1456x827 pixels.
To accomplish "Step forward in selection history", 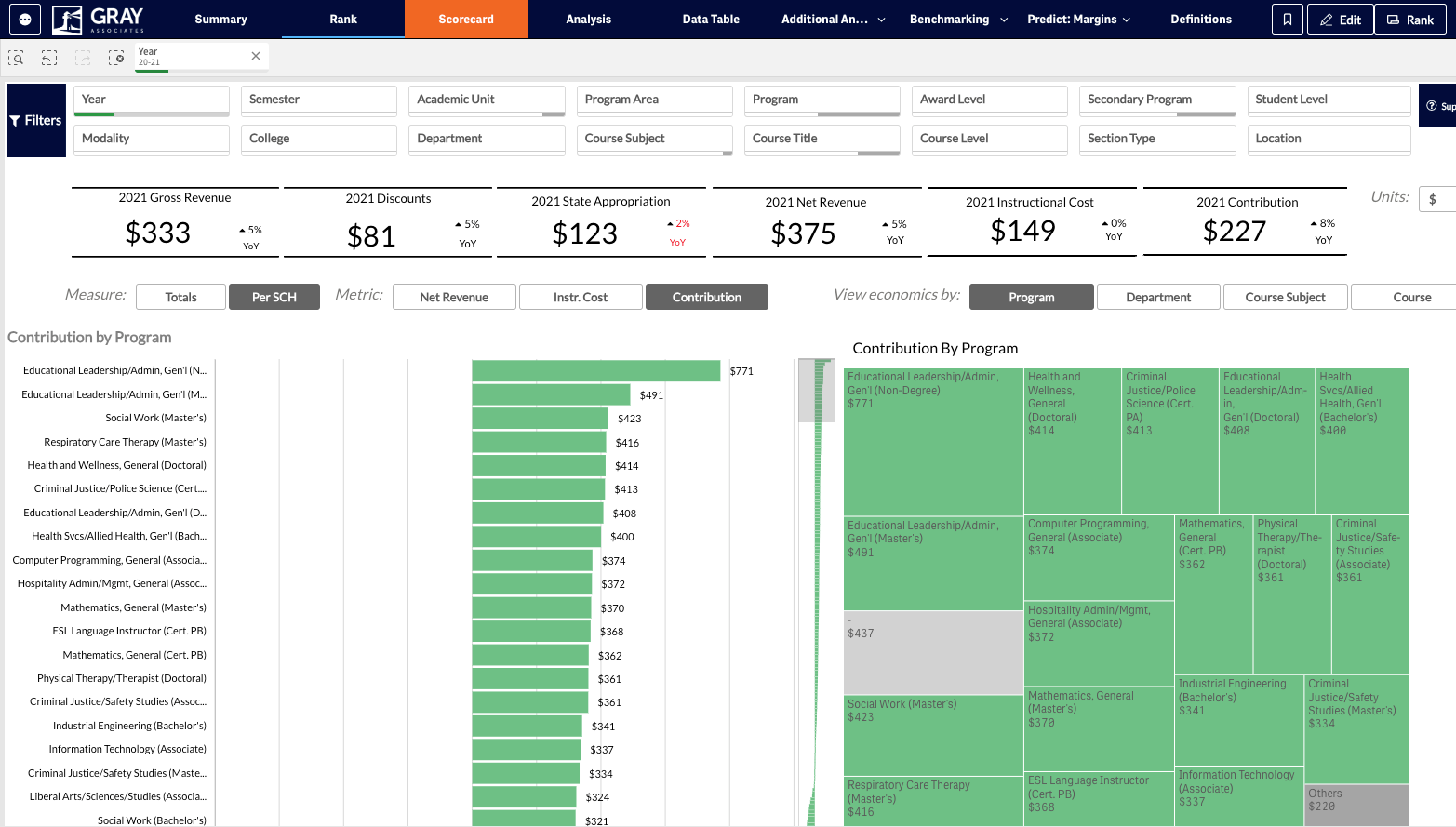I will pyautogui.click(x=83, y=58).
